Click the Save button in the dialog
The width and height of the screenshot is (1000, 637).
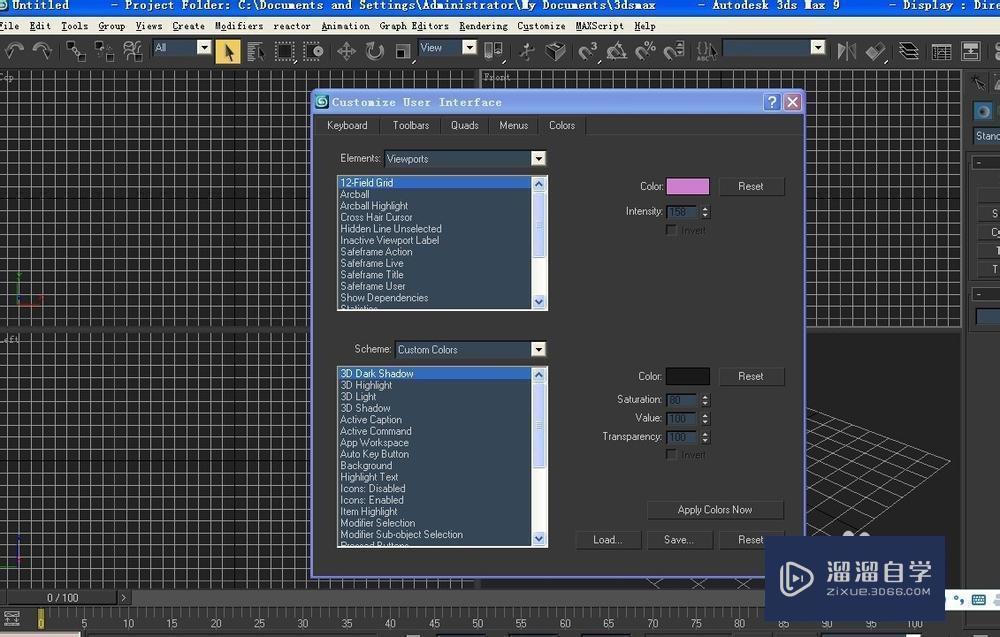679,539
